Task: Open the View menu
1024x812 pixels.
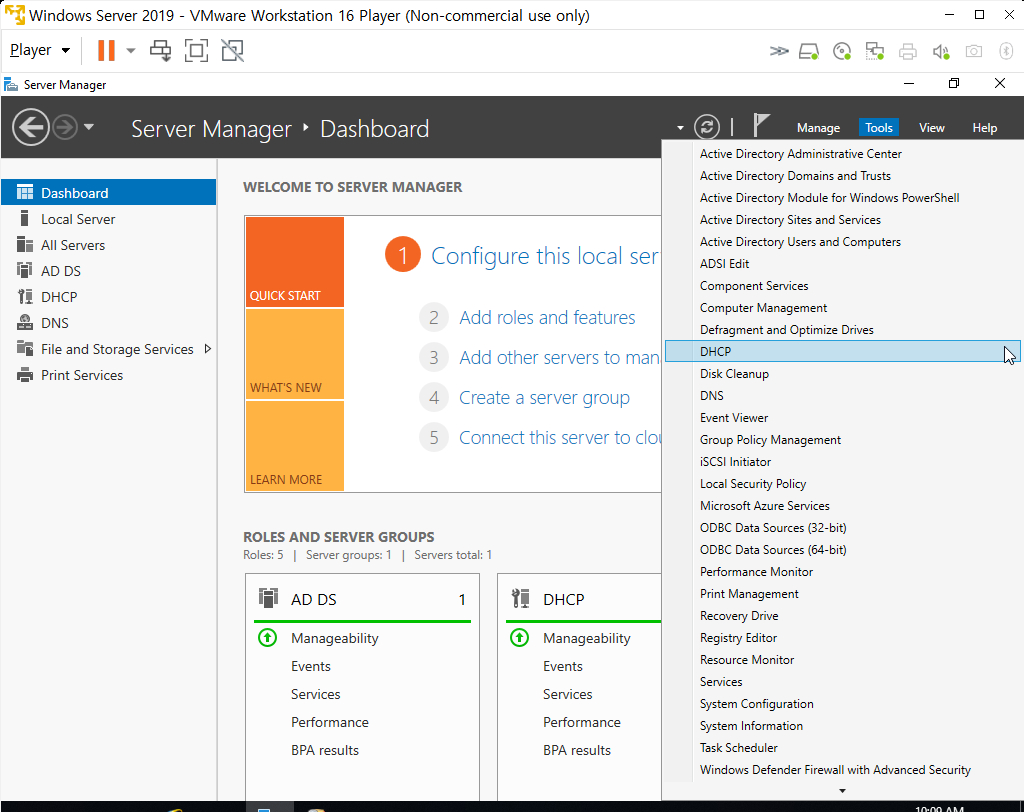Action: [931, 127]
